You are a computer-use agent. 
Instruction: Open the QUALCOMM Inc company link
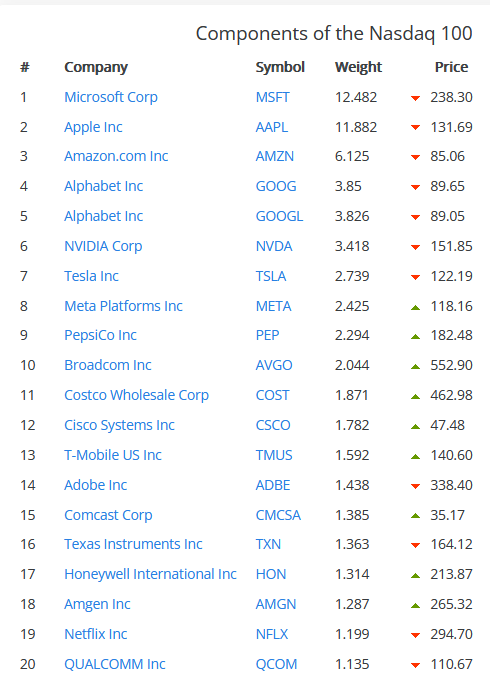(x=115, y=664)
